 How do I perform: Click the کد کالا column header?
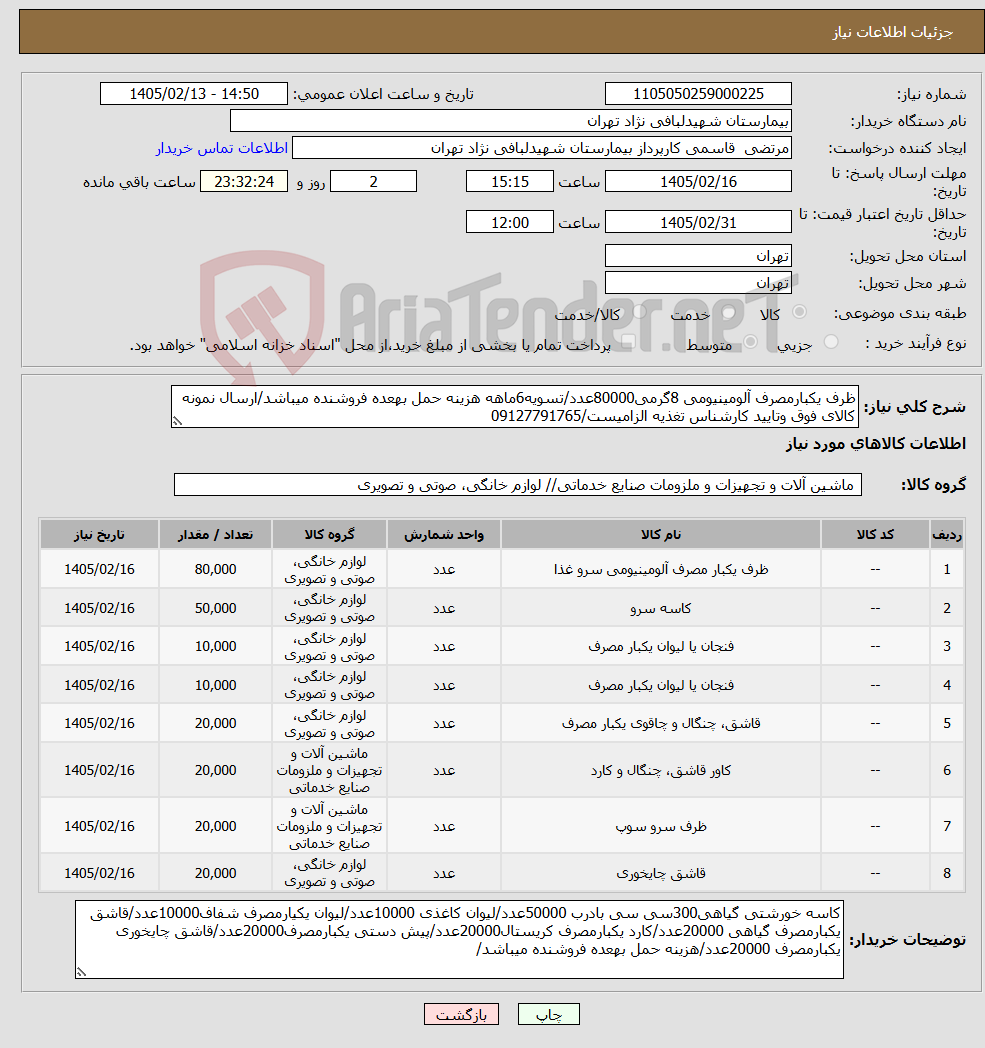point(875,535)
